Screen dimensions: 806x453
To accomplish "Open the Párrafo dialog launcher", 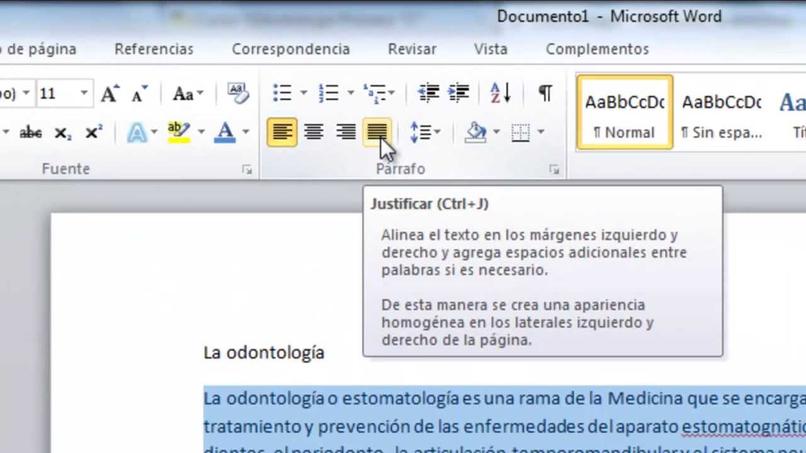I will (x=554, y=169).
